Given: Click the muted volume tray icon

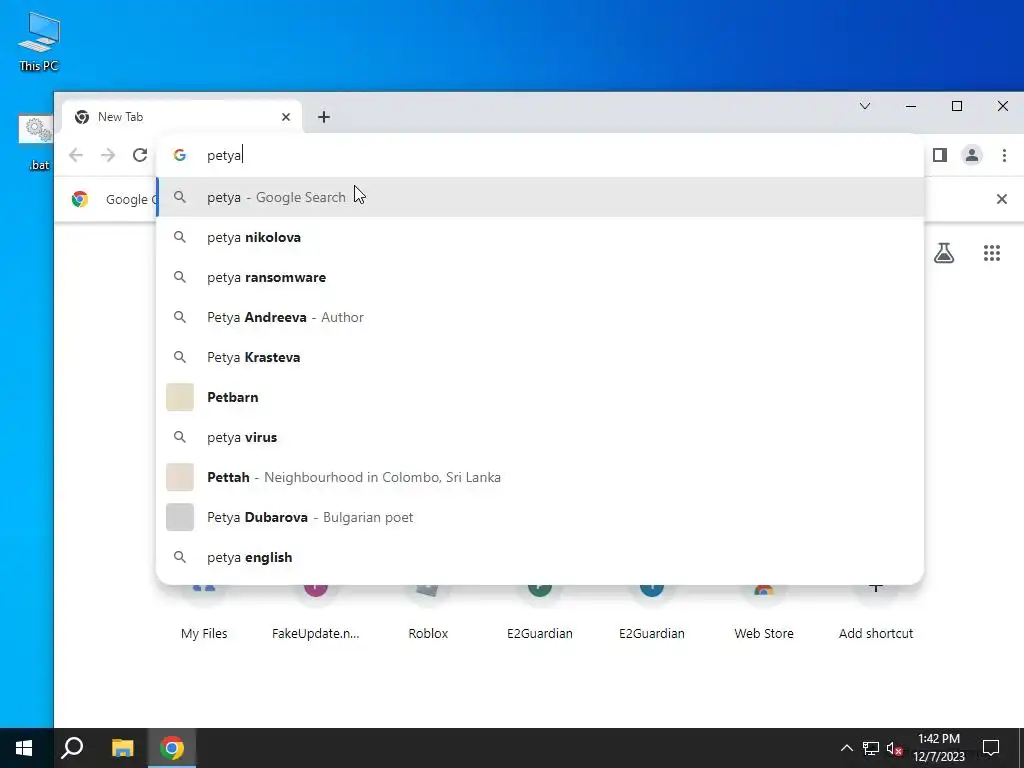Looking at the screenshot, I should click(x=894, y=748).
